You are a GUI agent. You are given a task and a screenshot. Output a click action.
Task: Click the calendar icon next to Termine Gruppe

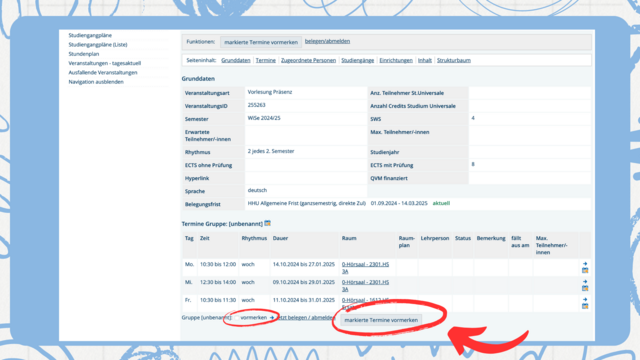pos(267,223)
